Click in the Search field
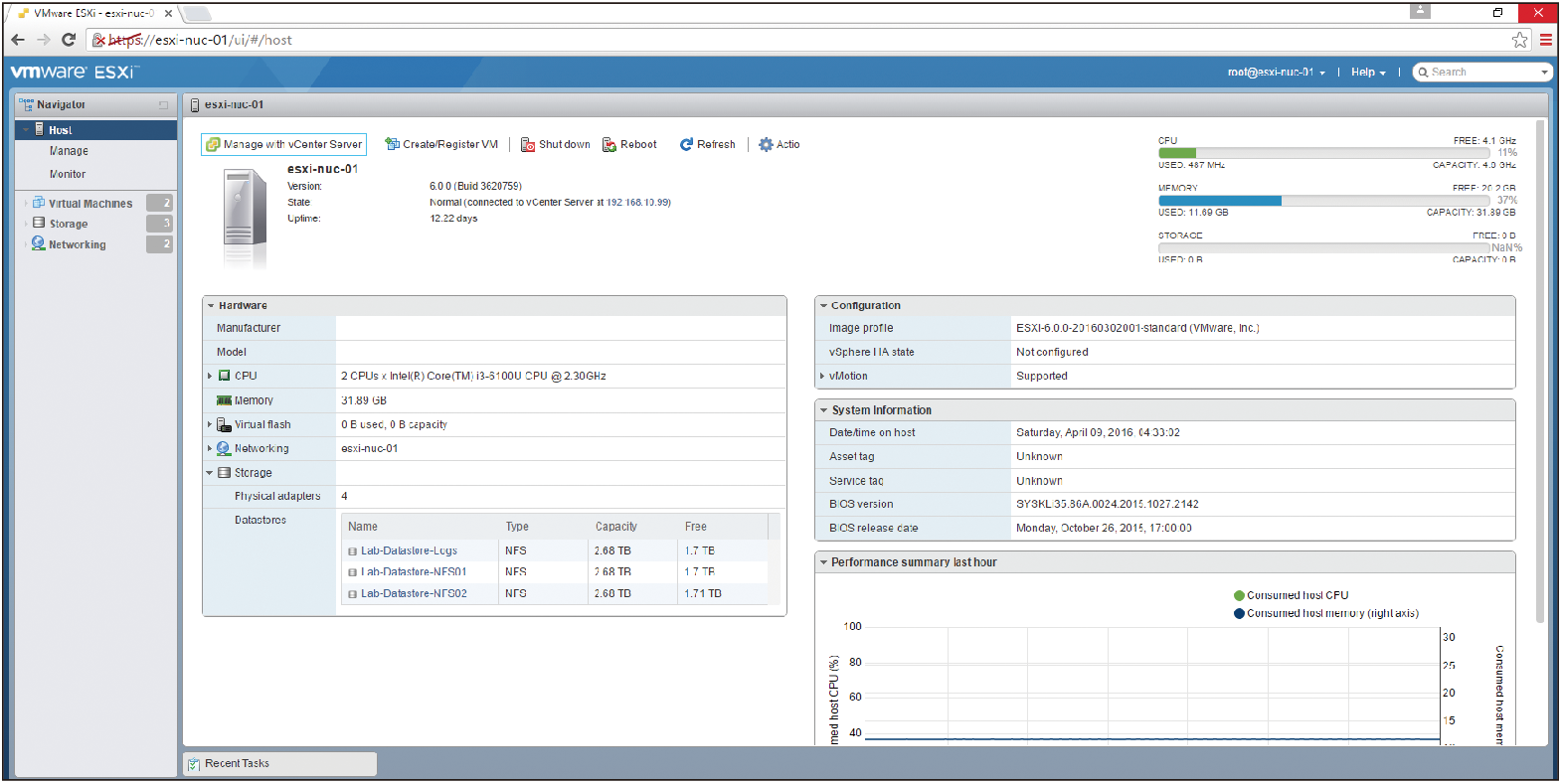The height and width of the screenshot is (784, 1561). coord(1483,72)
